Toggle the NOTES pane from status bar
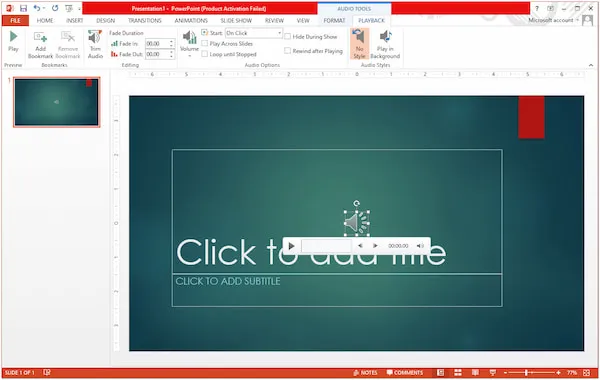Screen dimensions: 600x380 [365, 373]
